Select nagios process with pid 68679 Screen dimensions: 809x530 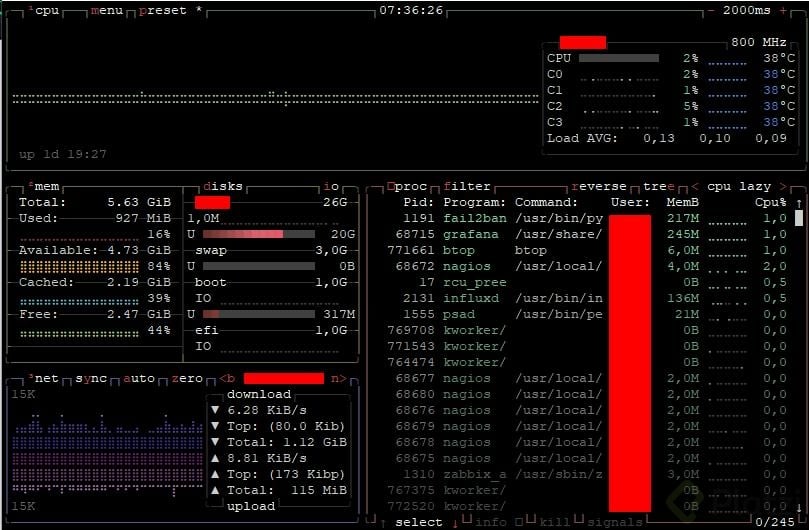coord(587,426)
